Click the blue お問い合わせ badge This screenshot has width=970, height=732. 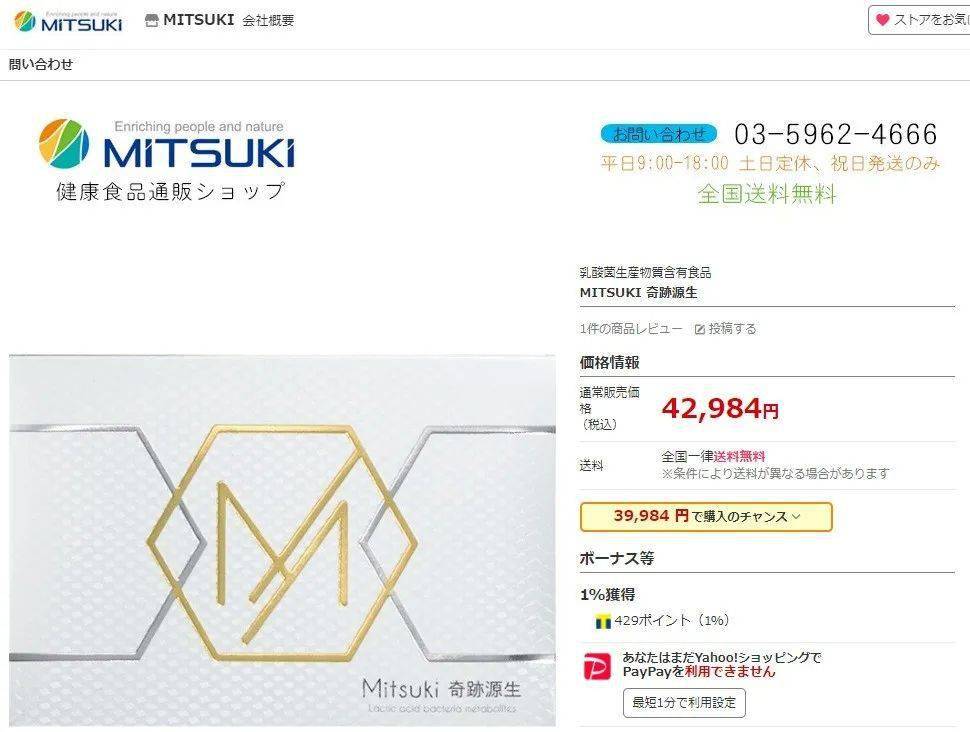coord(659,134)
